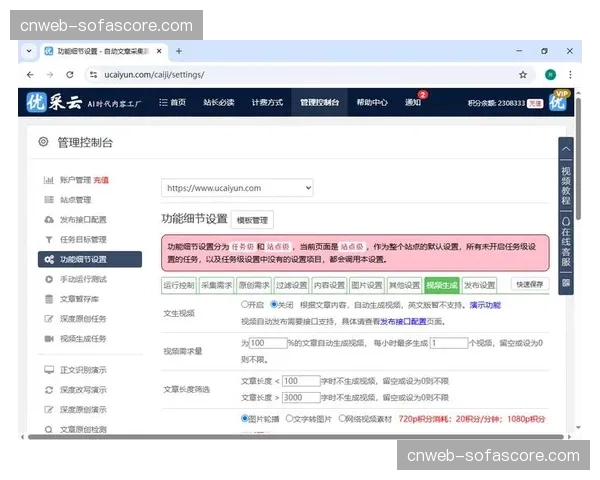The image size is (600, 480).
Task: Open a new browser tab
Action: click(x=179, y=51)
